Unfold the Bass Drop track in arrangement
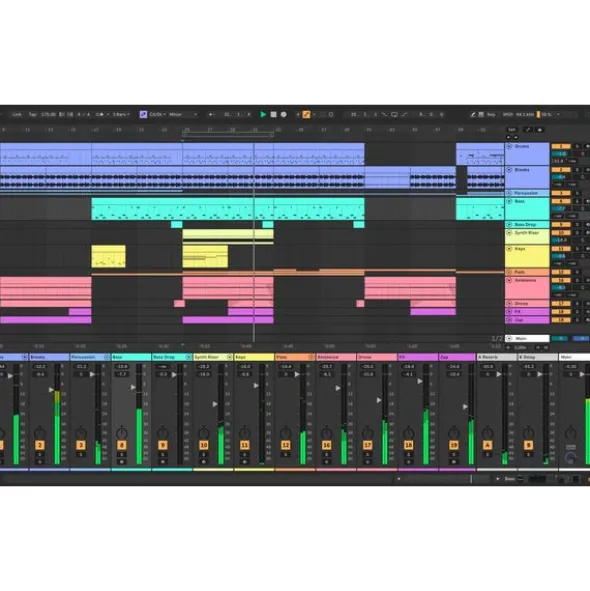 coord(509,225)
